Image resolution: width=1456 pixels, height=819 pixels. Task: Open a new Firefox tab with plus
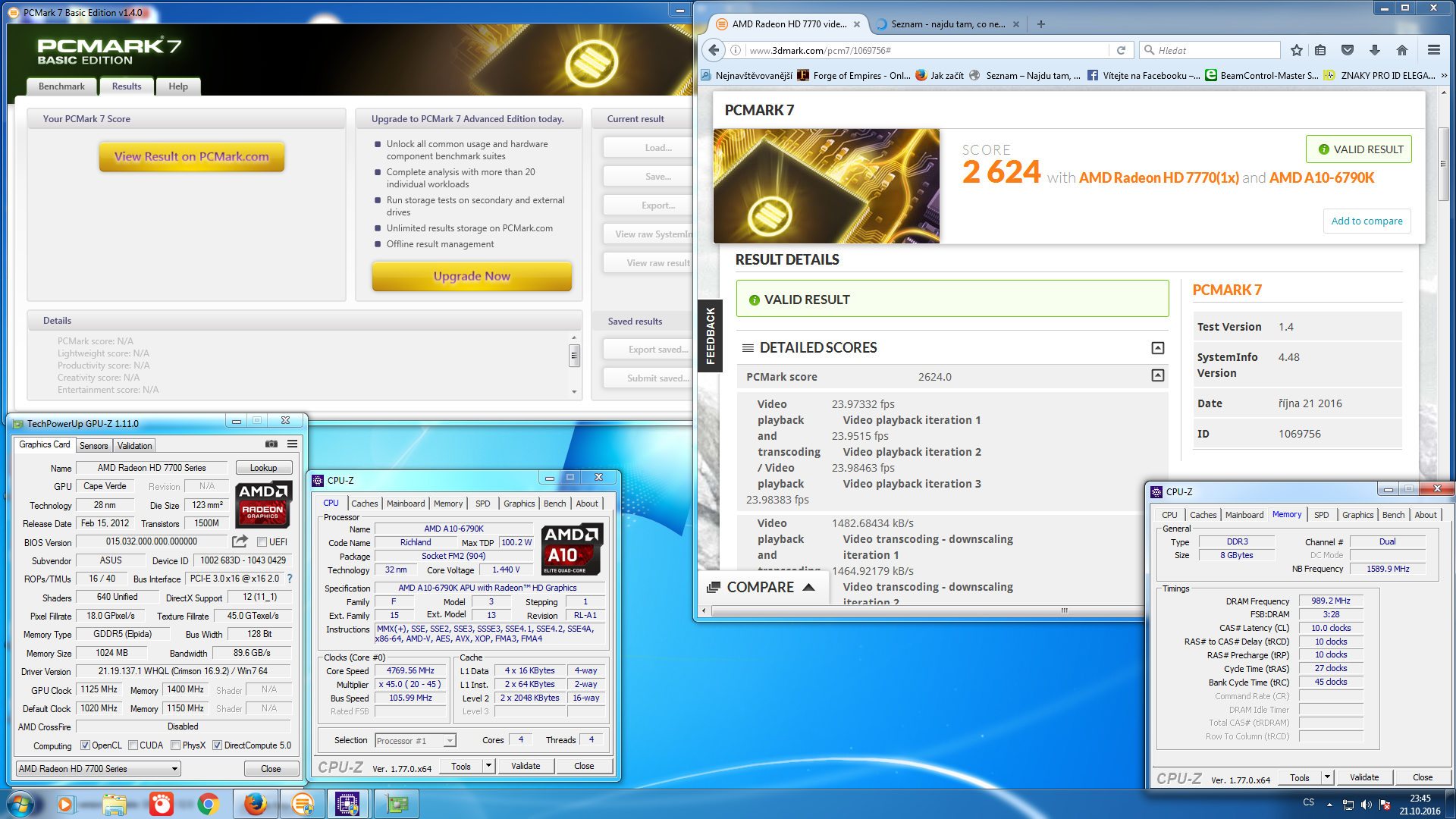tap(1041, 24)
